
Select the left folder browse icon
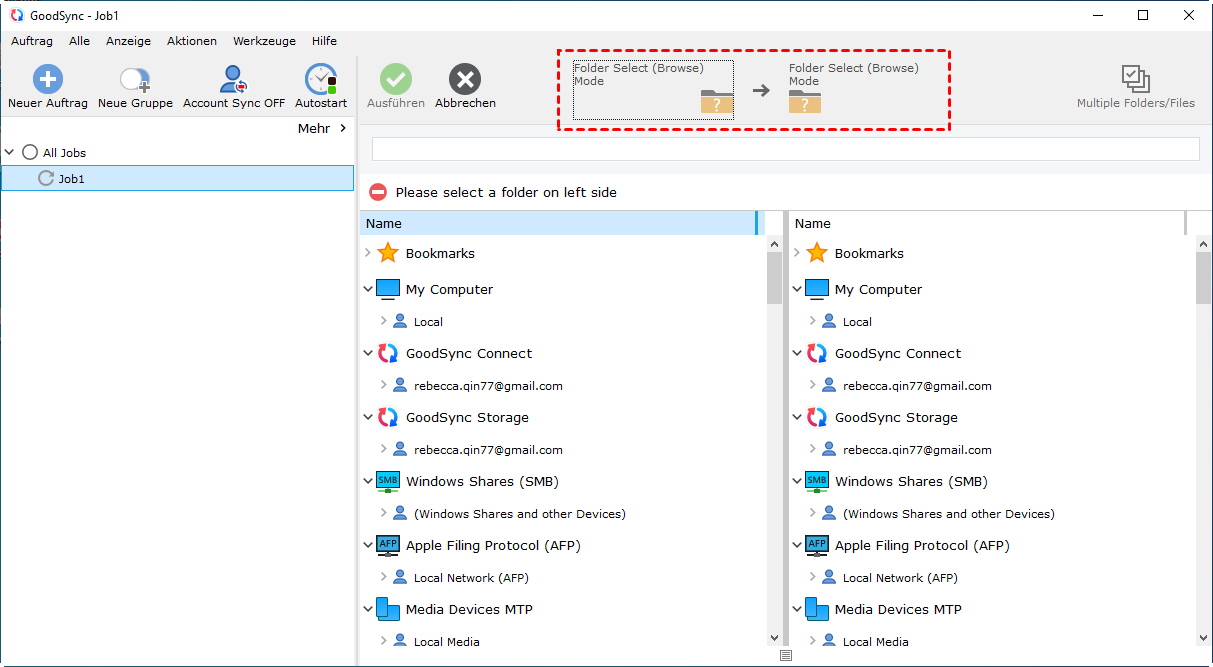pos(717,100)
